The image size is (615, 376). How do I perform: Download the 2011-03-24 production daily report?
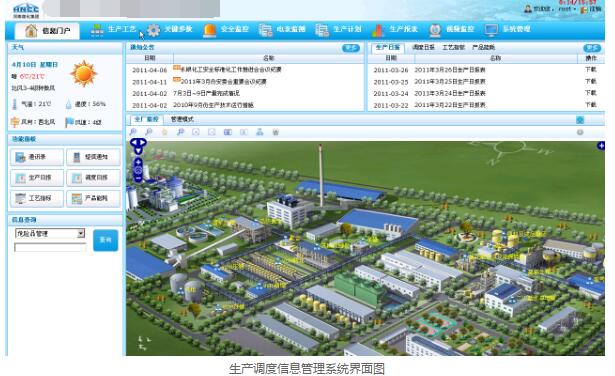(590, 93)
